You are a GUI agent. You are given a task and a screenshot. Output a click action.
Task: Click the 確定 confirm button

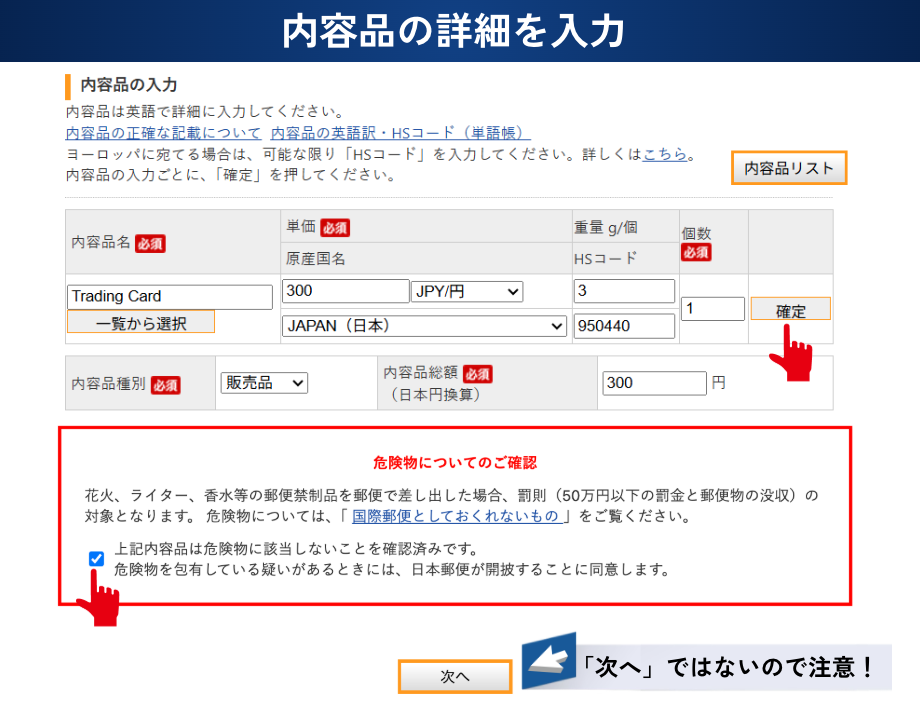(790, 310)
